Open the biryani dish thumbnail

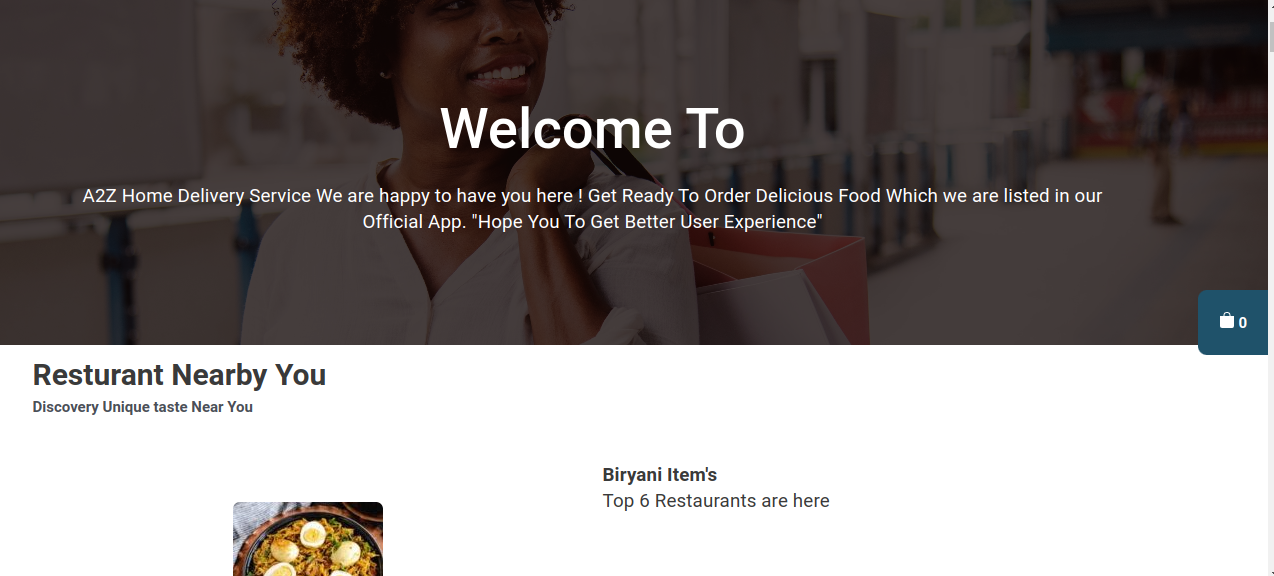click(x=308, y=539)
